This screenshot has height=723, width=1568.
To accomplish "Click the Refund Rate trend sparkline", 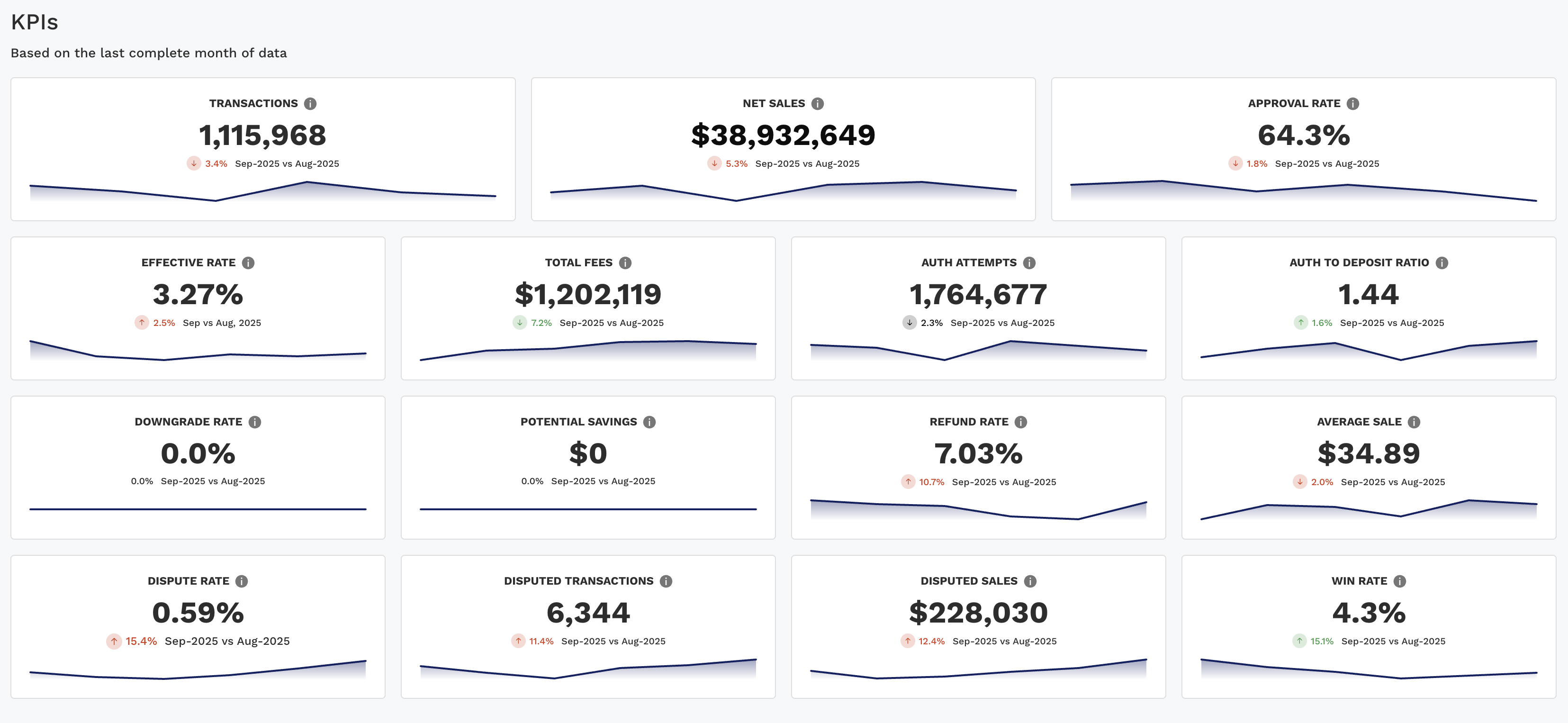I will click(978, 510).
